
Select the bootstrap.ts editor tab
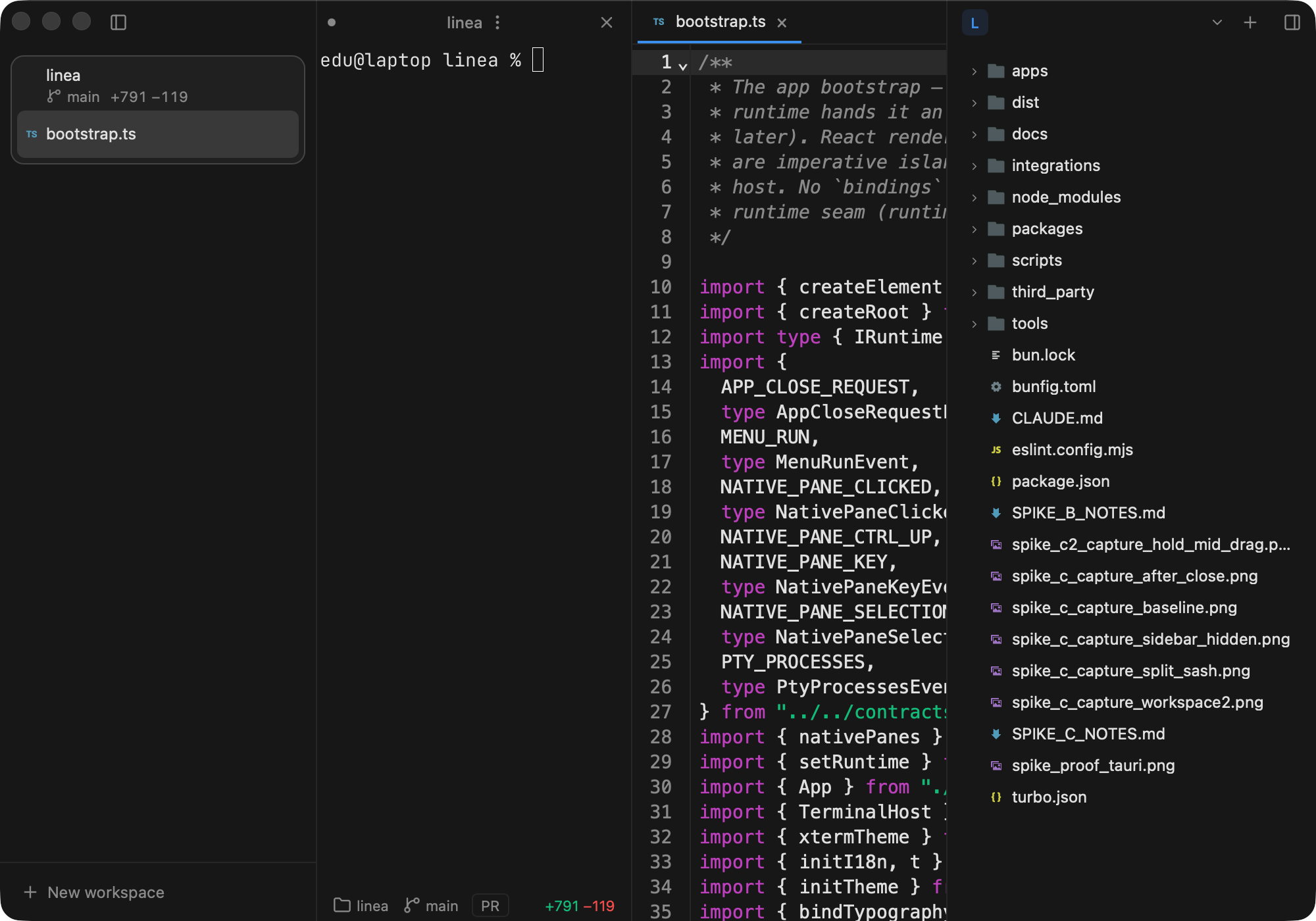pyautogui.click(x=719, y=22)
